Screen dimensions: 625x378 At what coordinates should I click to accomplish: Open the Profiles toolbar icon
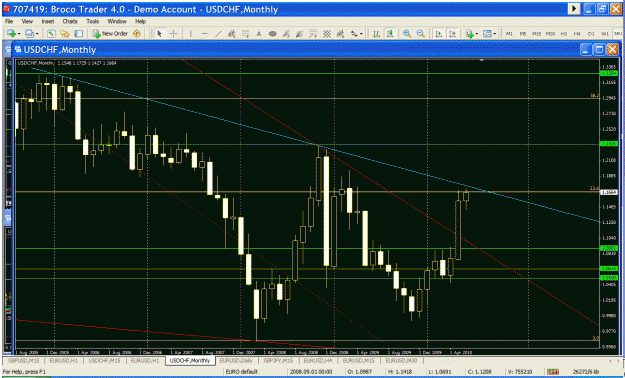click(29, 34)
